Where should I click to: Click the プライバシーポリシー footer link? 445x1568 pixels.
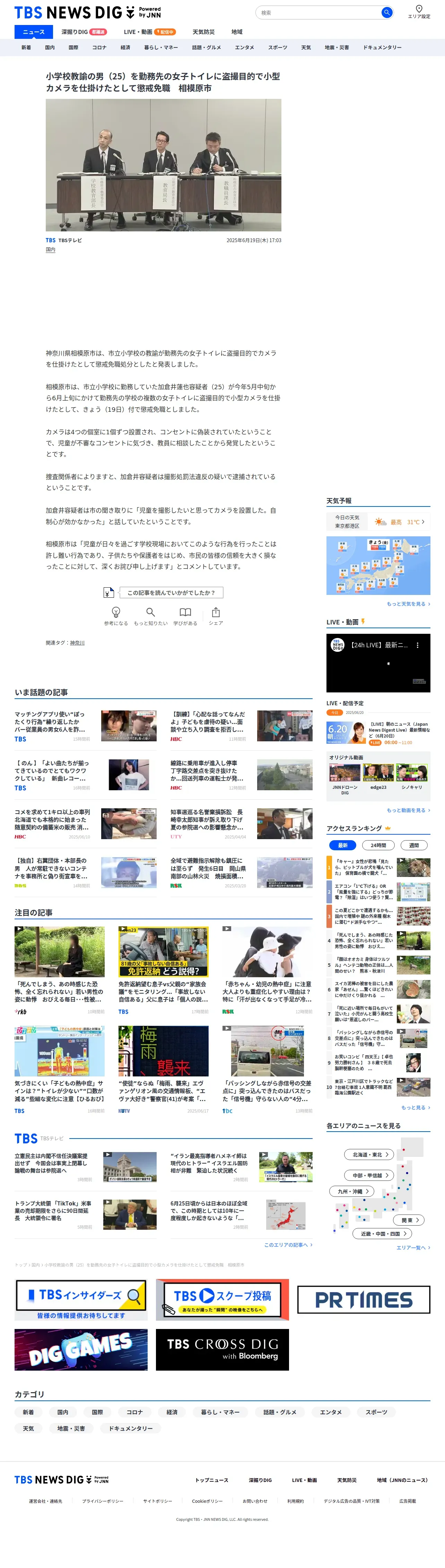pyautogui.click(x=103, y=1501)
